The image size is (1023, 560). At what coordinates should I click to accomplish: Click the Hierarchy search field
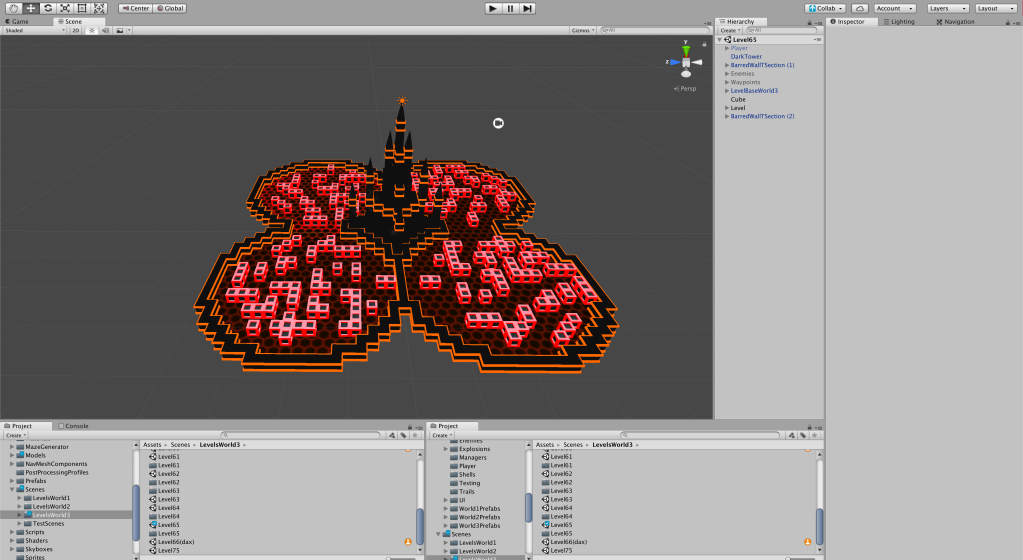(780, 30)
